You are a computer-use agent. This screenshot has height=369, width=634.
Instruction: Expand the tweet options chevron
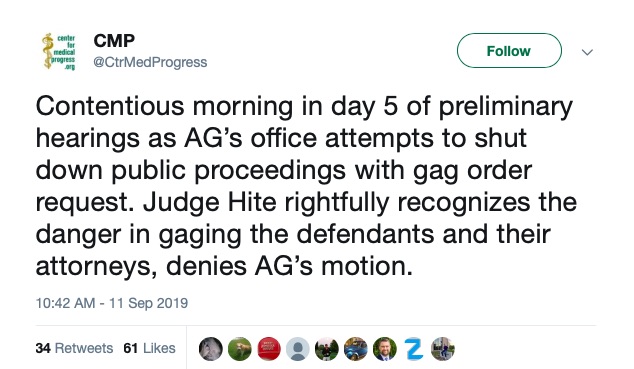point(587,52)
